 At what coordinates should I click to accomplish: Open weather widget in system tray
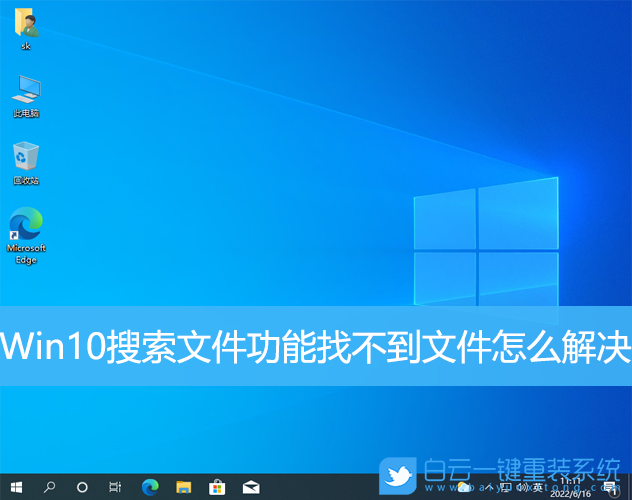click(x=464, y=486)
